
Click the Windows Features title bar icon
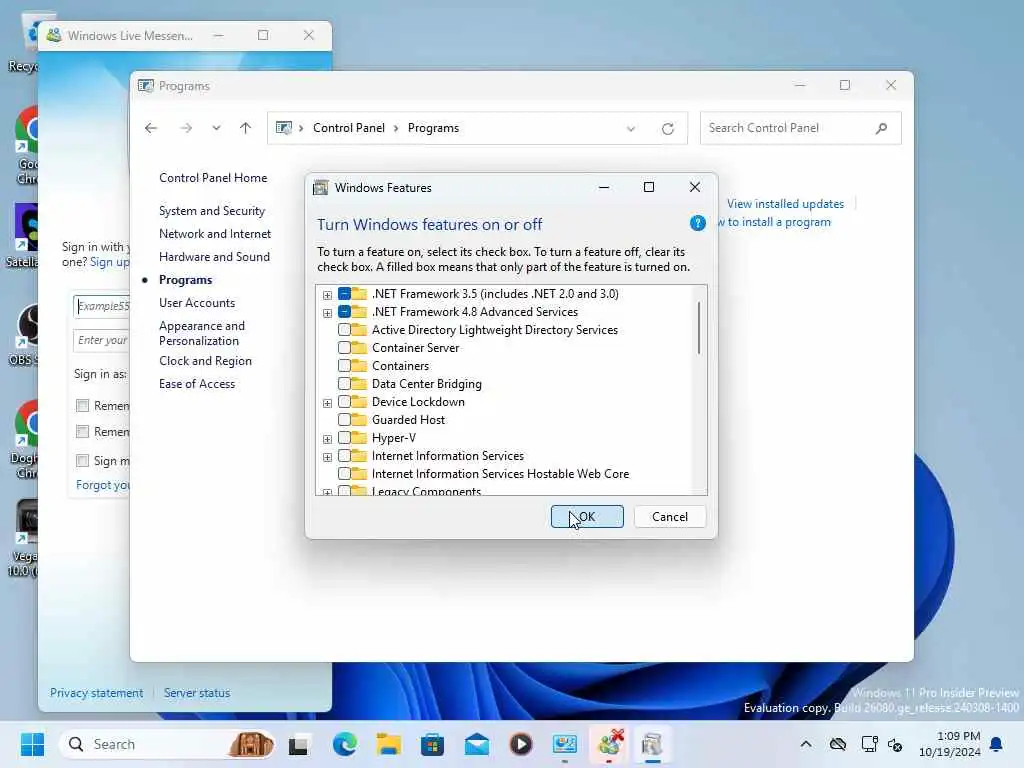pos(321,188)
